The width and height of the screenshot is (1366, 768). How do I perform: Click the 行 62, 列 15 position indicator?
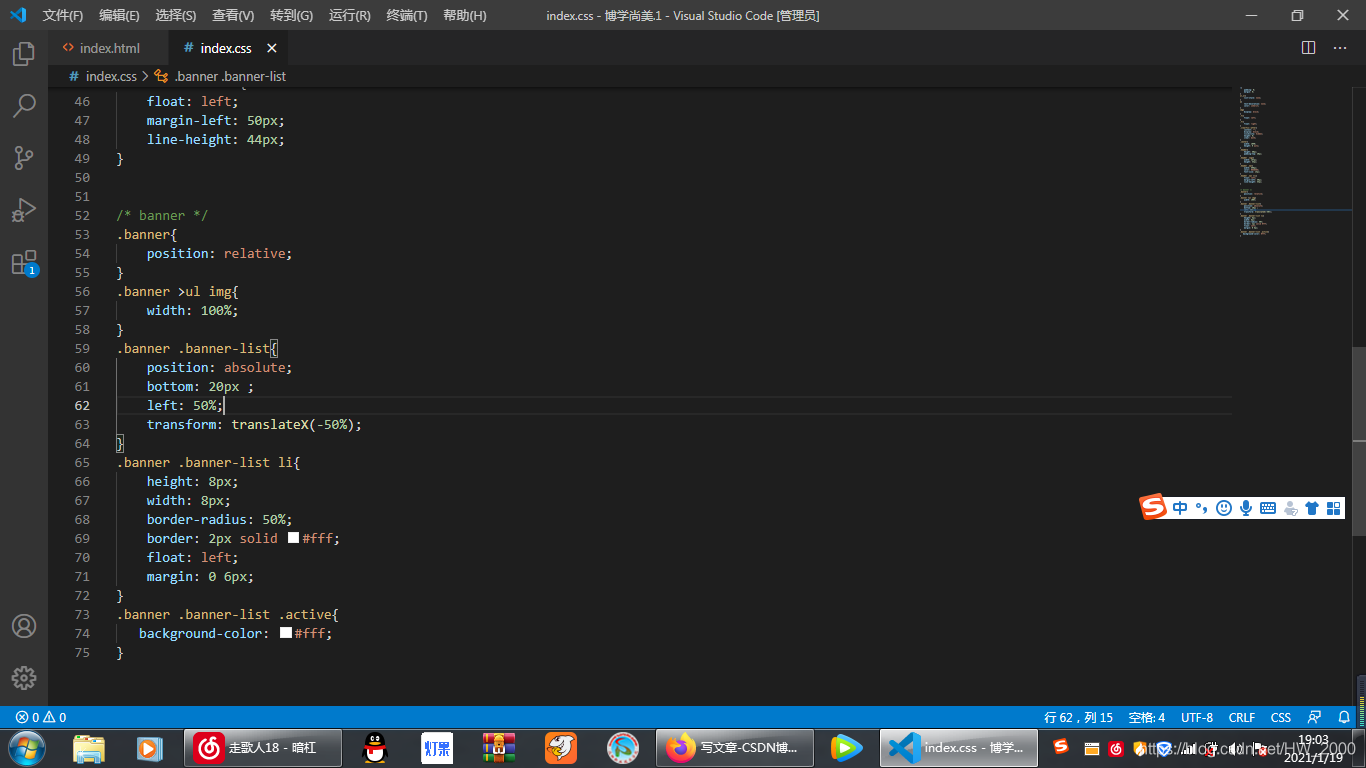(x=1079, y=717)
